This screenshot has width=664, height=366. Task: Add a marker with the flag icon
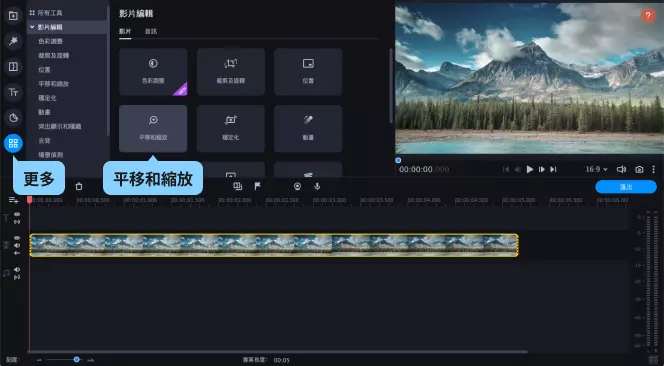(x=257, y=186)
